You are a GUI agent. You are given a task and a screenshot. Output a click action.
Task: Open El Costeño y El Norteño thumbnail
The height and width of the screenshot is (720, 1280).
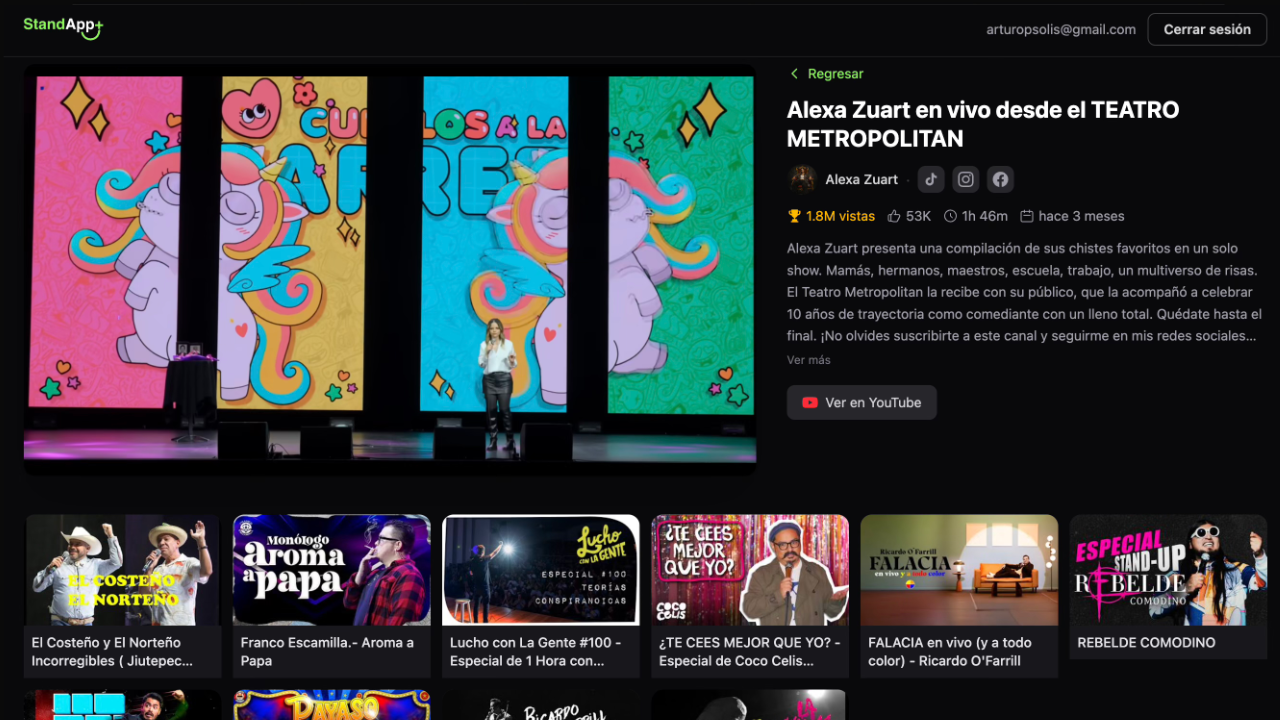(122, 570)
